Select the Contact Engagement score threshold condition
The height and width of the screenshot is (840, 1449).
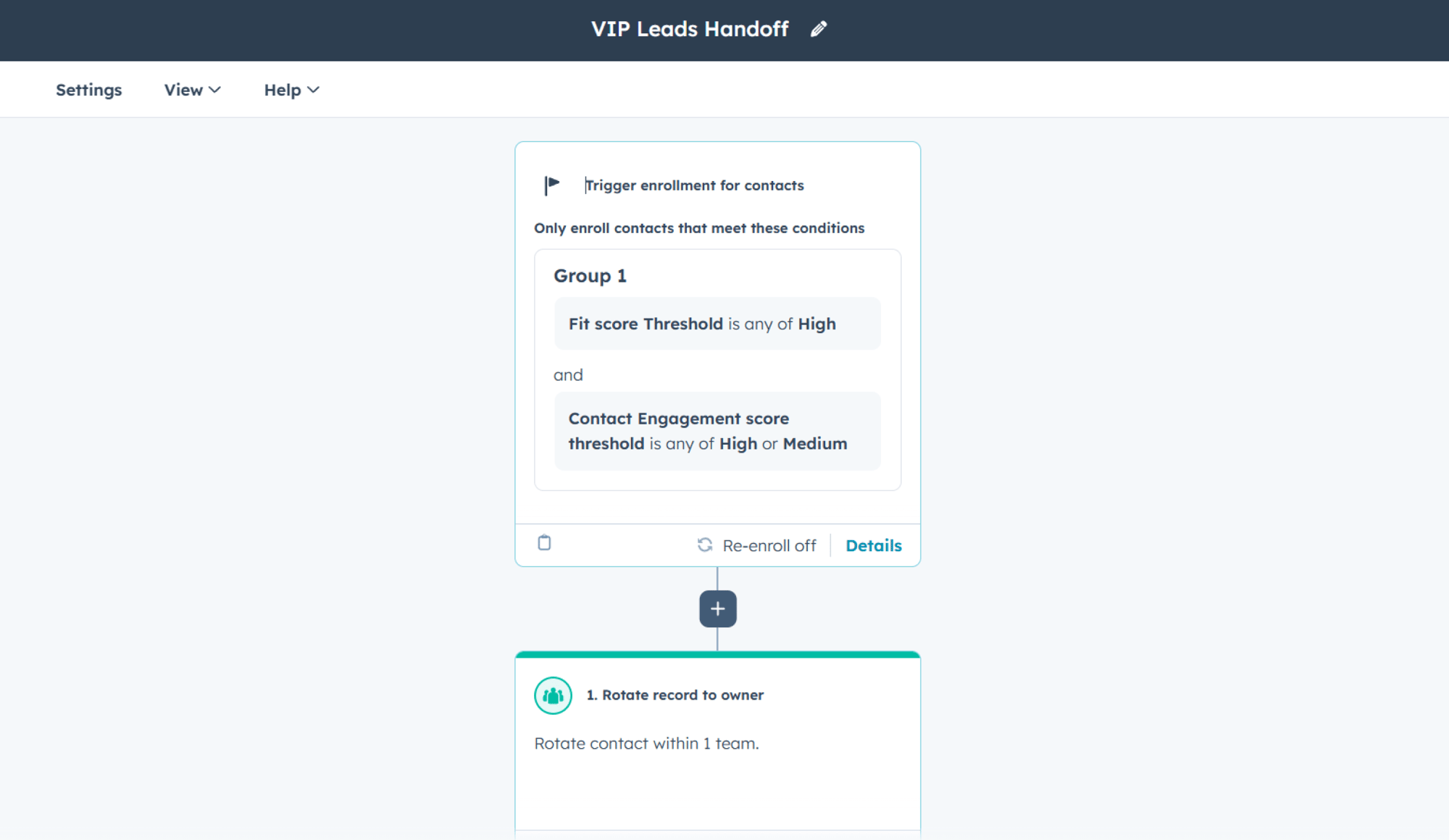(x=717, y=431)
